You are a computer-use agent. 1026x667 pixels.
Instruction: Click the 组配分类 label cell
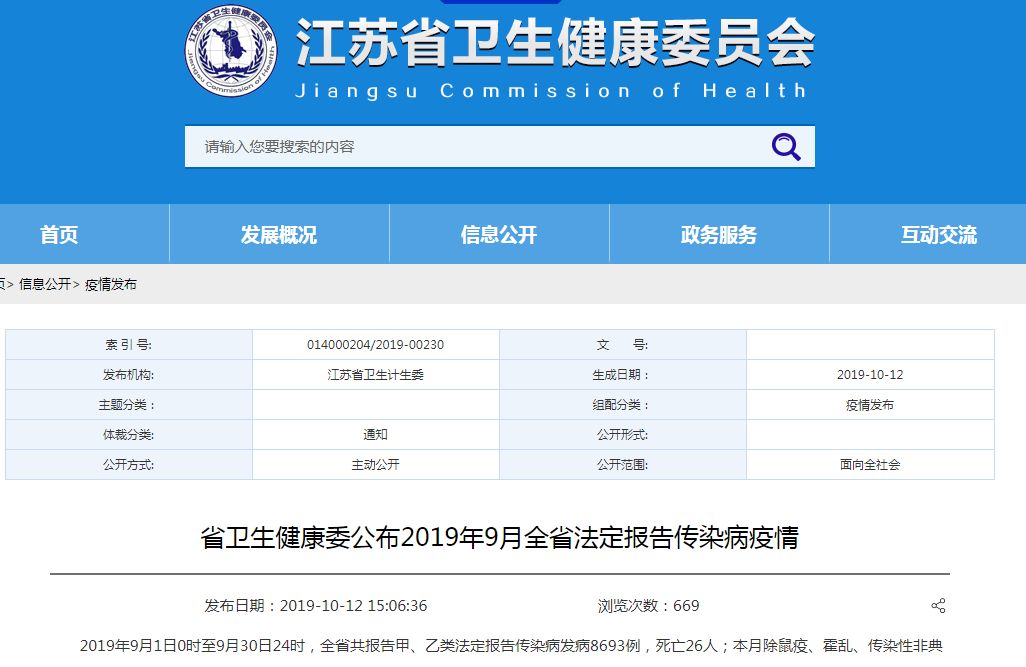click(x=623, y=405)
